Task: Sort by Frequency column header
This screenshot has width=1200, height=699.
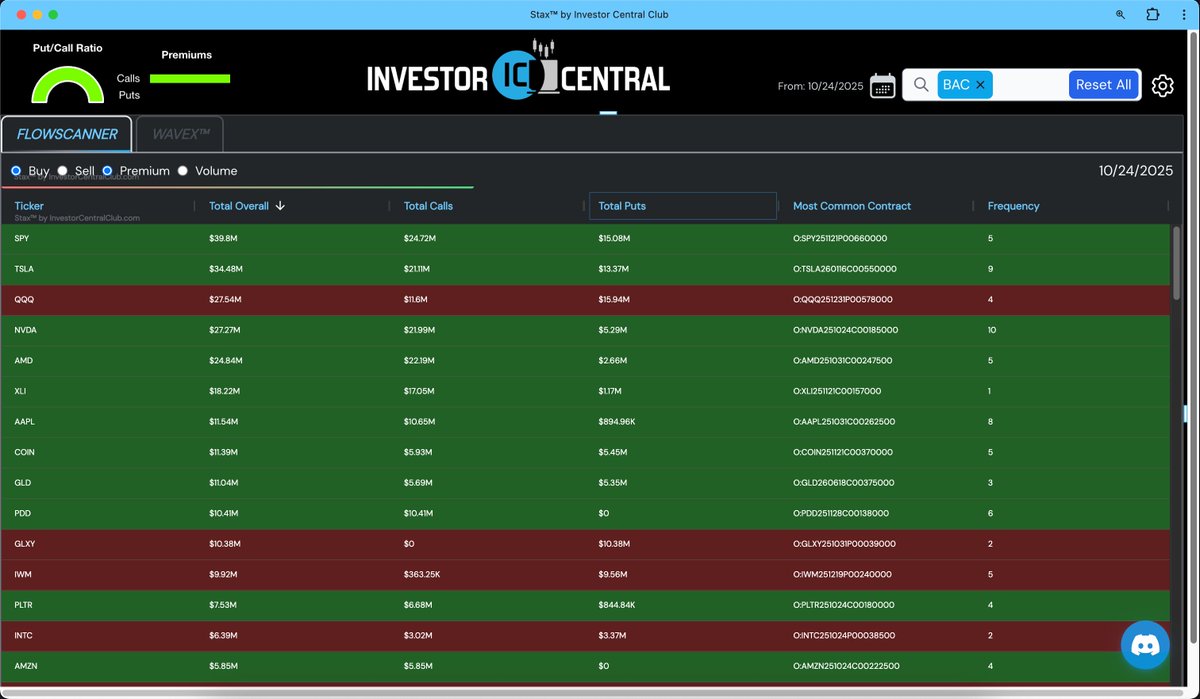Action: coord(1014,206)
